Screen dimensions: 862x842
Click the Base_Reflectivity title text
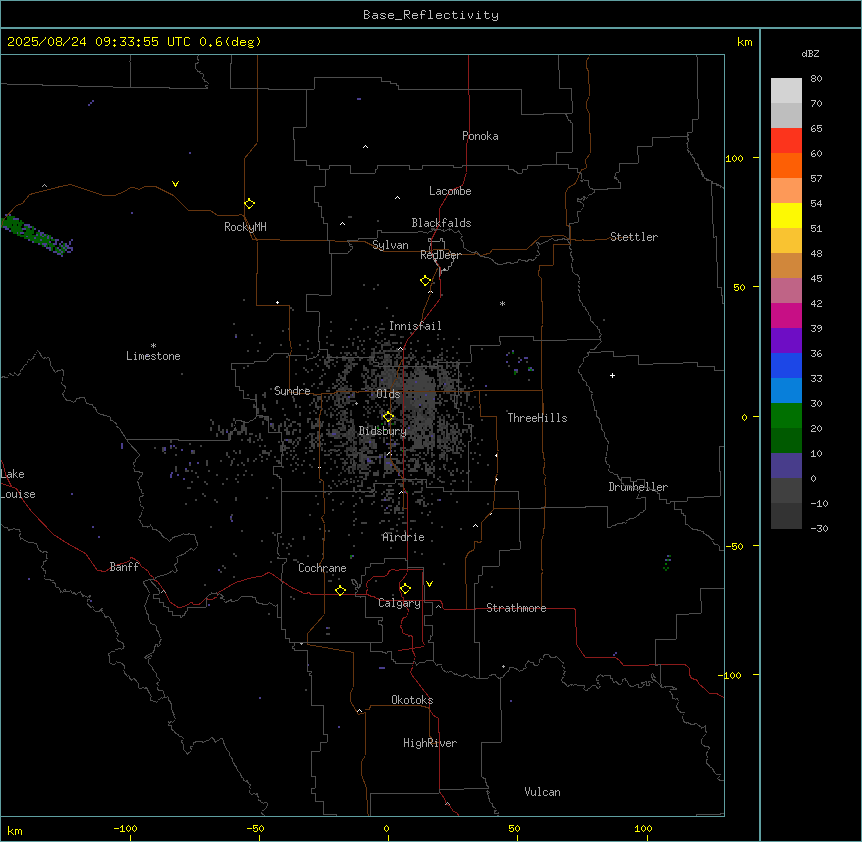tap(431, 15)
